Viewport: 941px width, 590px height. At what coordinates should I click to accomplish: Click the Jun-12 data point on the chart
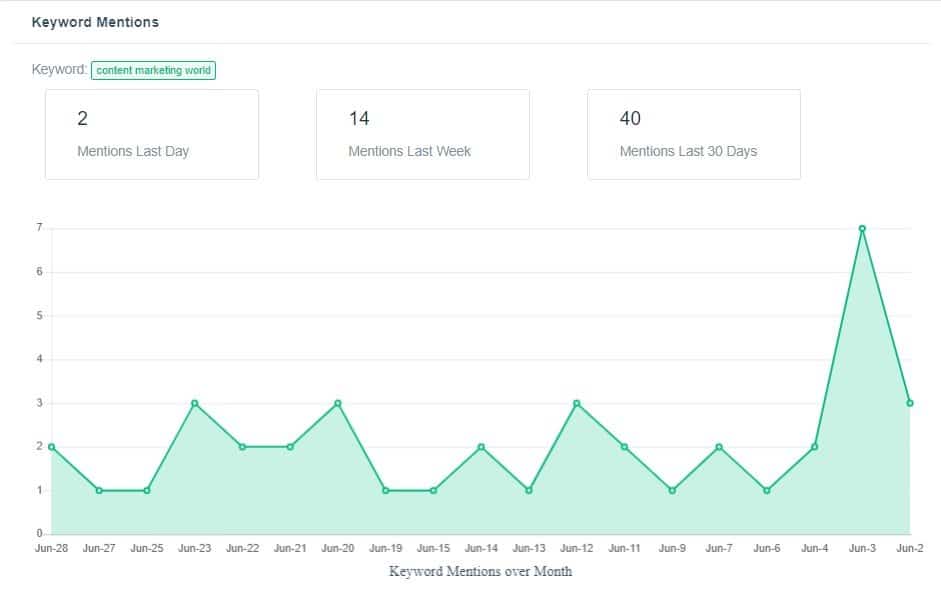tap(576, 404)
